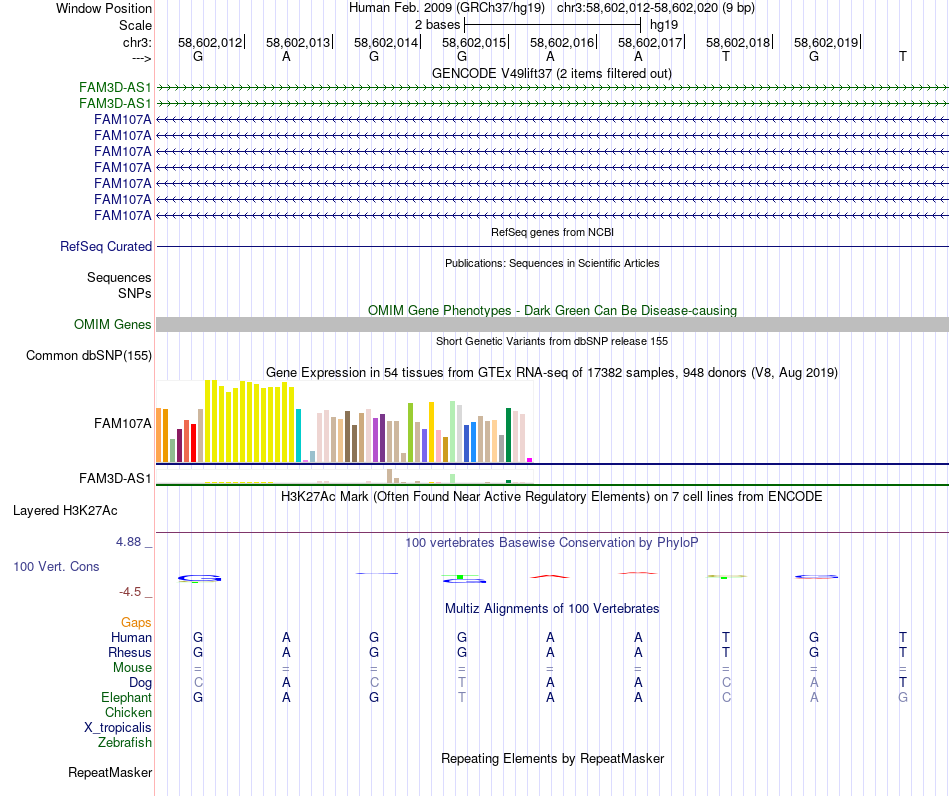The width and height of the screenshot is (950, 796).
Task: Open the GTEx Gene Expression in 54 tissues title
Action: tap(552, 373)
